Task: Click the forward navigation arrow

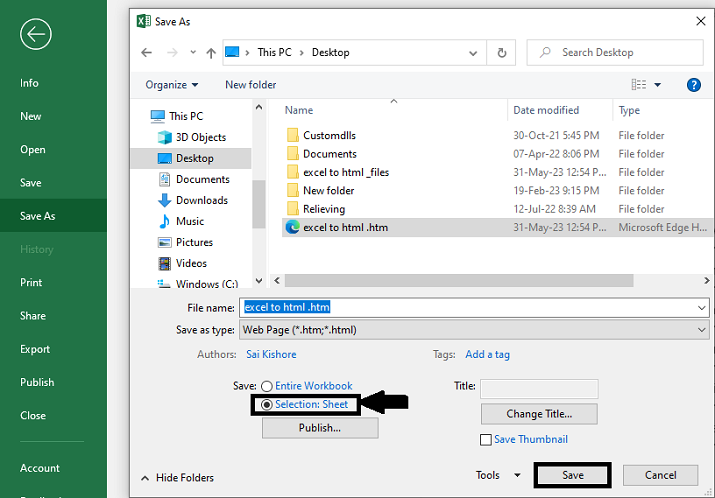Action: 172,53
